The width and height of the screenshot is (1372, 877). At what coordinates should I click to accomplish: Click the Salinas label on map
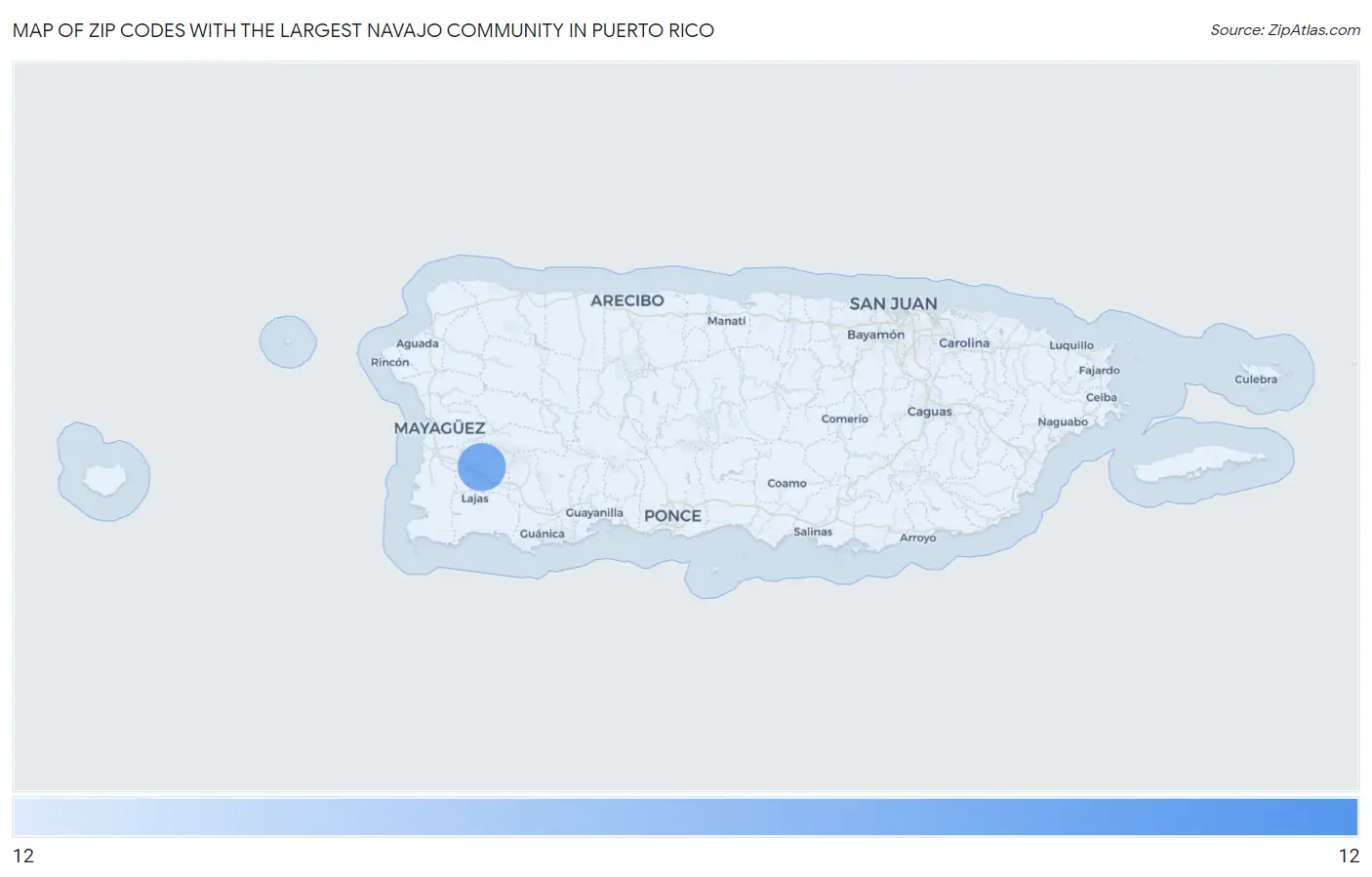813,532
